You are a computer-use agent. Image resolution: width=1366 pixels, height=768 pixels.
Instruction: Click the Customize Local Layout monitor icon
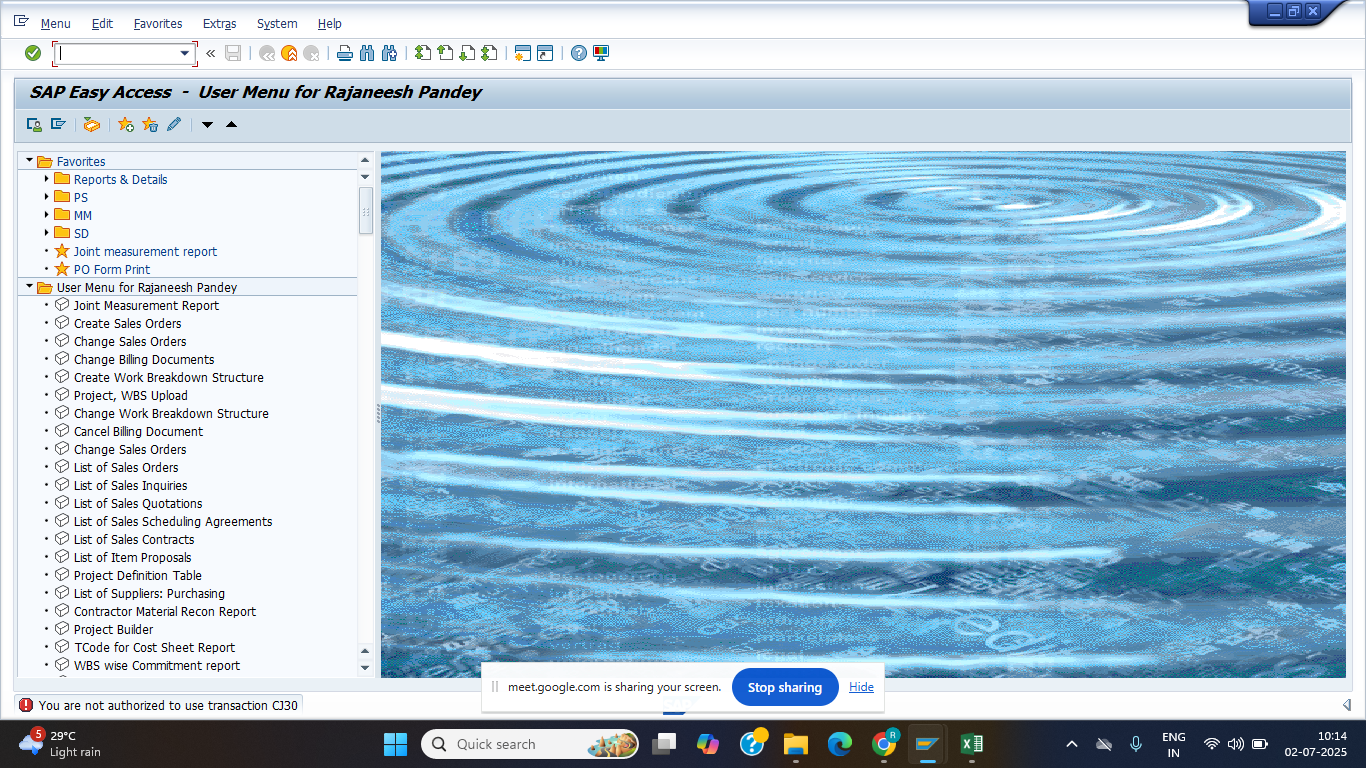601,53
